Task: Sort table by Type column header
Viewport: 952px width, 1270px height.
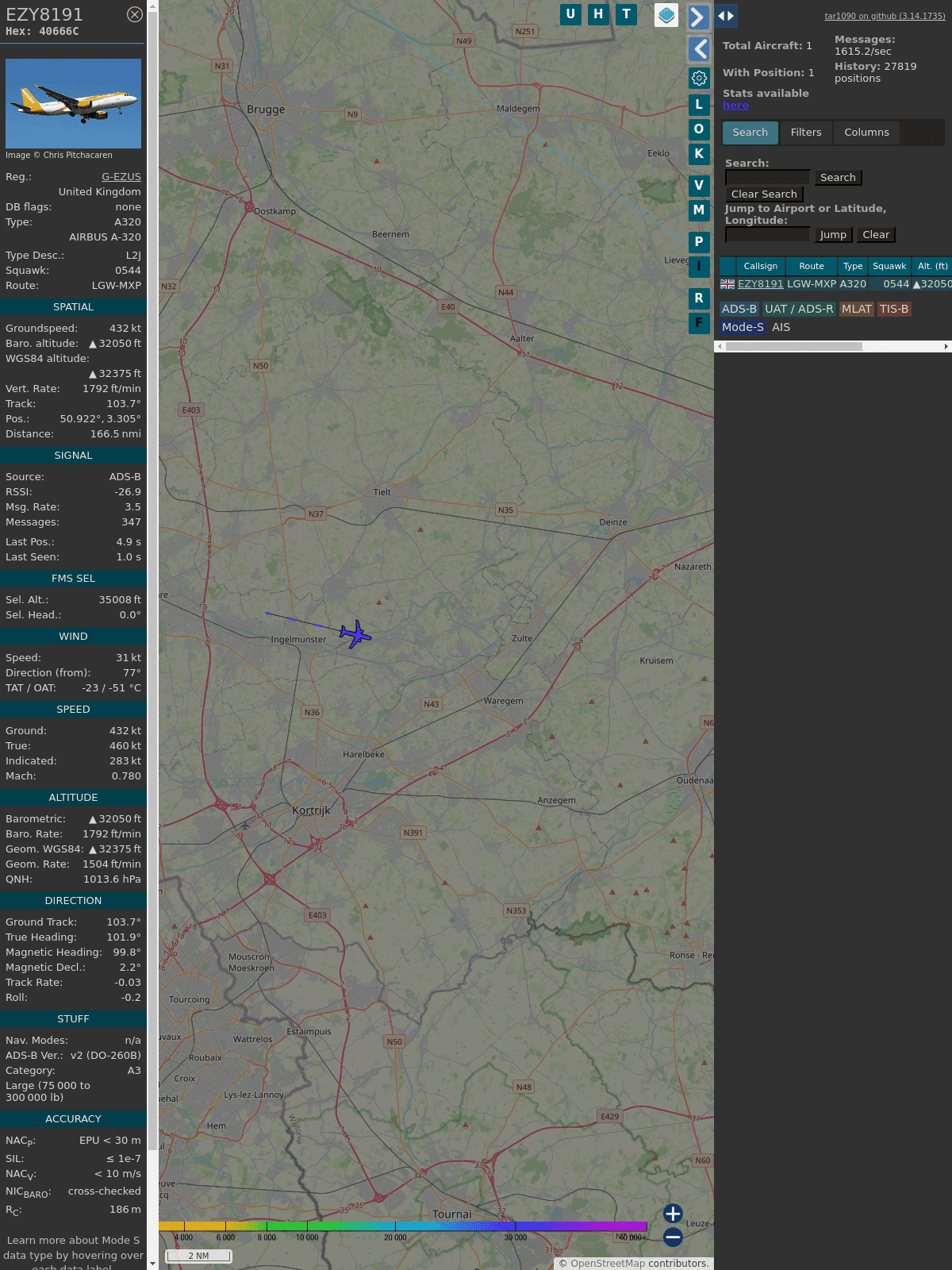Action: point(853,266)
